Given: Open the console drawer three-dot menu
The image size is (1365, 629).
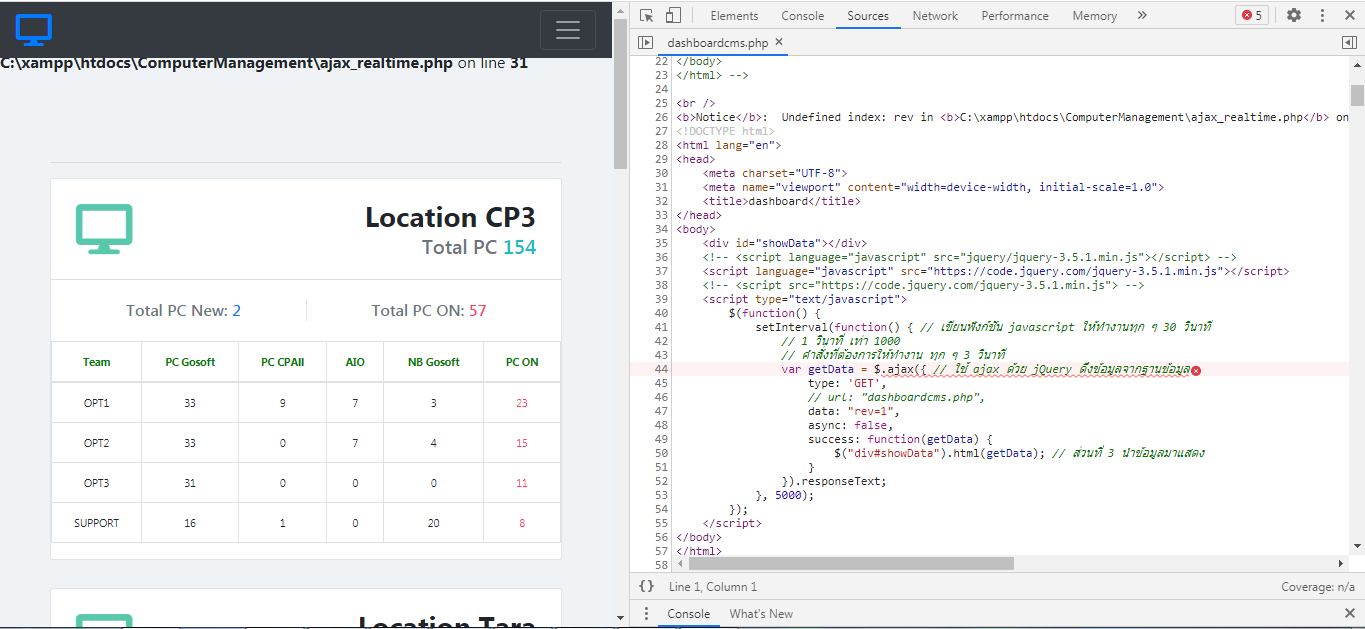Looking at the screenshot, I should [x=646, y=614].
